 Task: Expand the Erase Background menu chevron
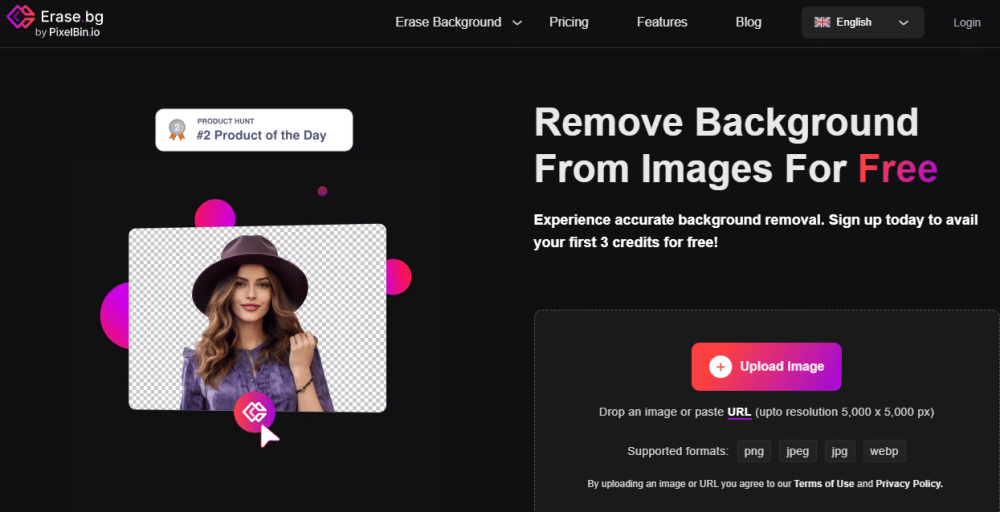[517, 22]
